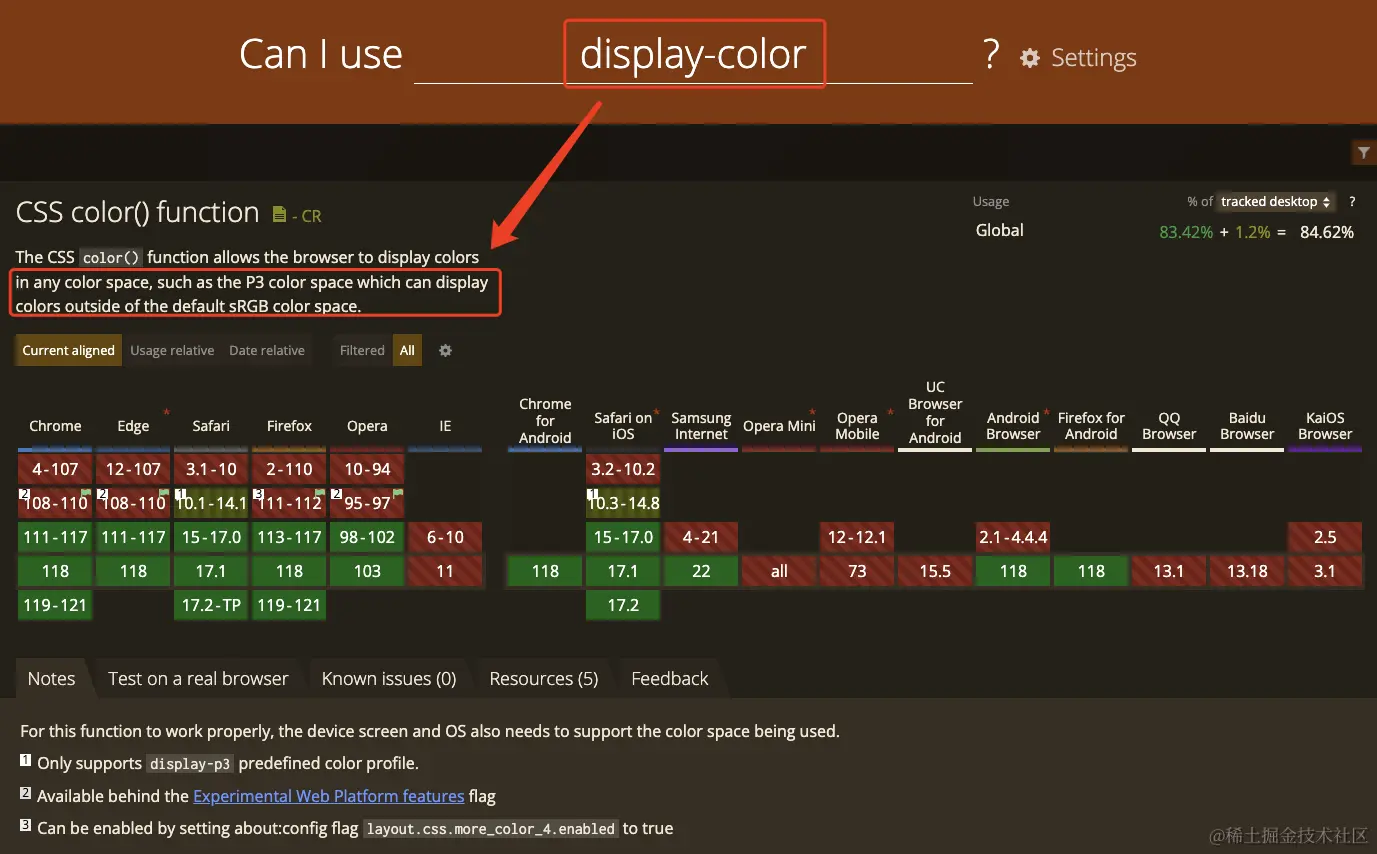The height and width of the screenshot is (854, 1377).
Task: Click the Chrome column header
Action: [55, 426]
